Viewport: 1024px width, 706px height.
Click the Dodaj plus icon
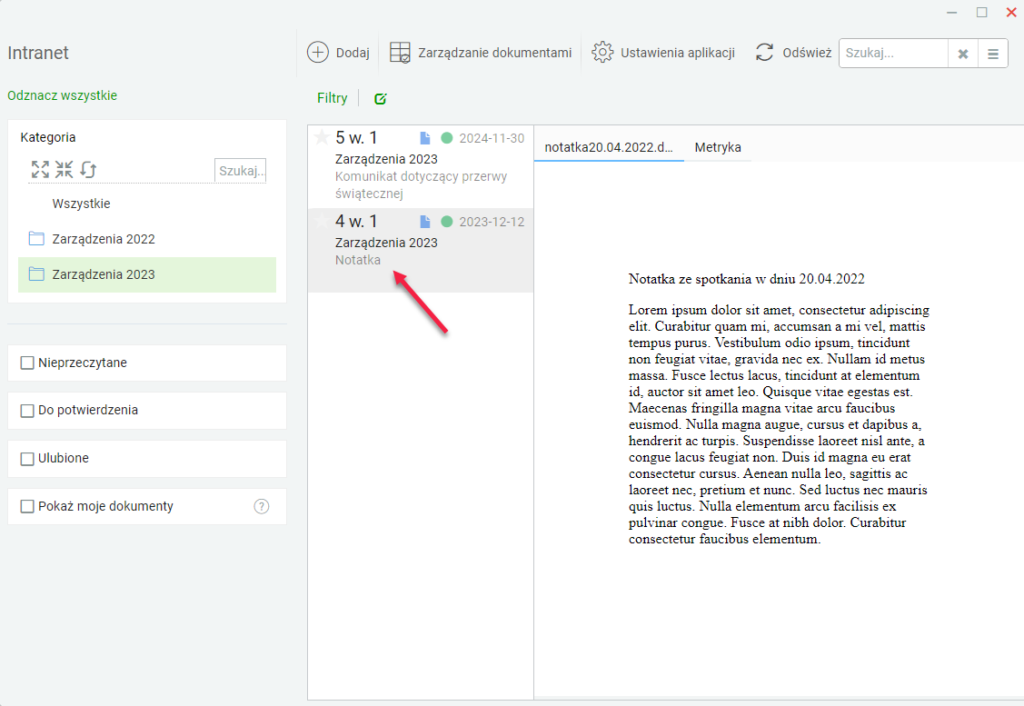point(317,52)
